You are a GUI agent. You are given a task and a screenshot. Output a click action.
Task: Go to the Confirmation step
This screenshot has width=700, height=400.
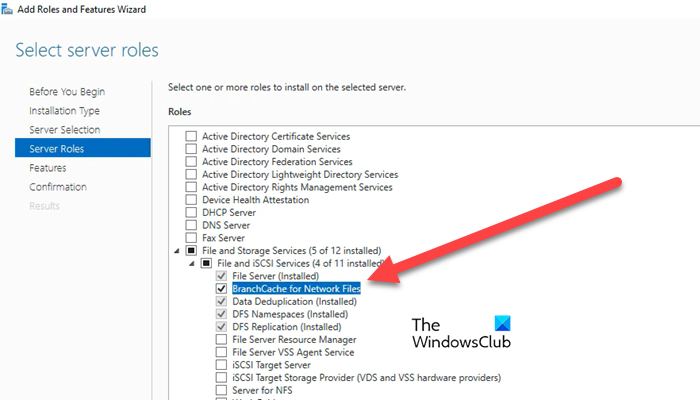point(58,187)
